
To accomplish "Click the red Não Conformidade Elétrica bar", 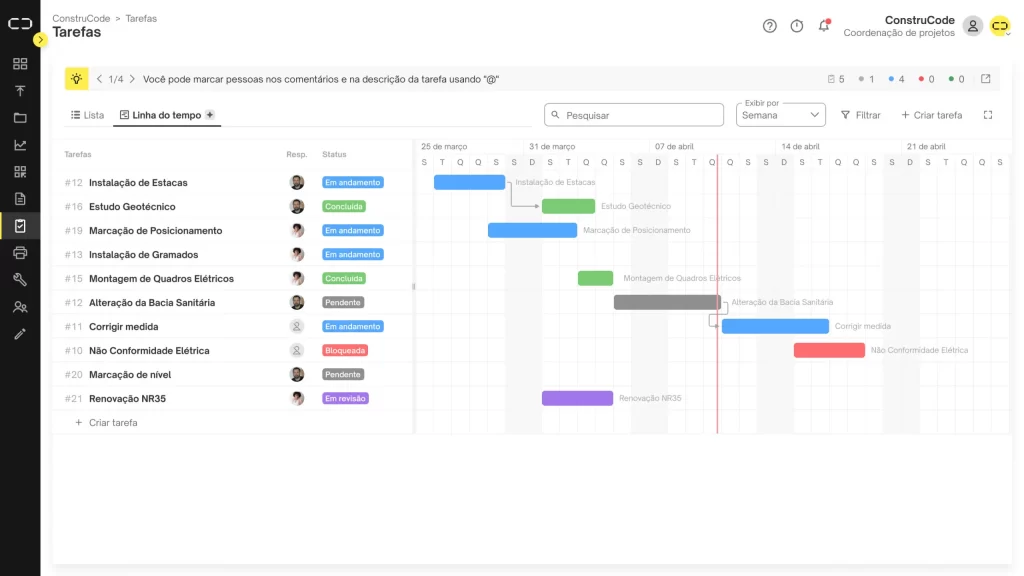I will [829, 350].
